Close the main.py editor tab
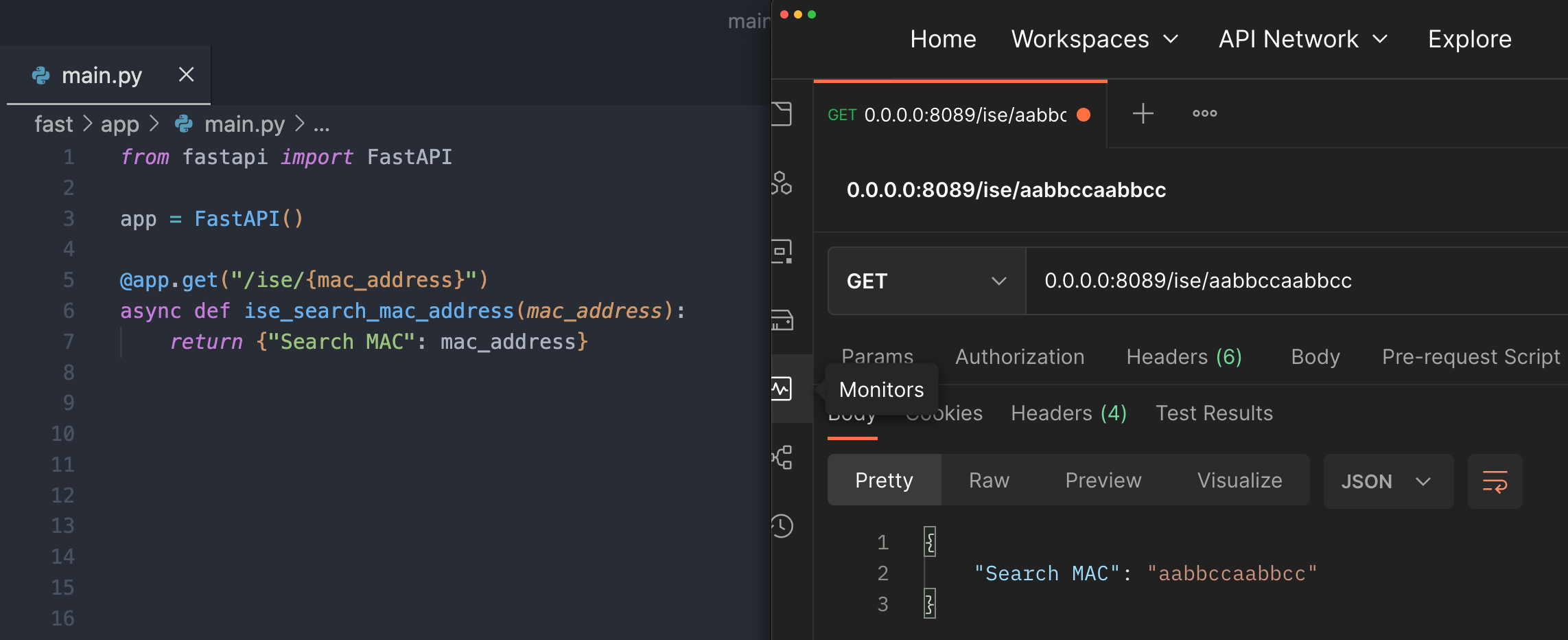Image resolution: width=1568 pixels, height=640 pixels. (186, 75)
